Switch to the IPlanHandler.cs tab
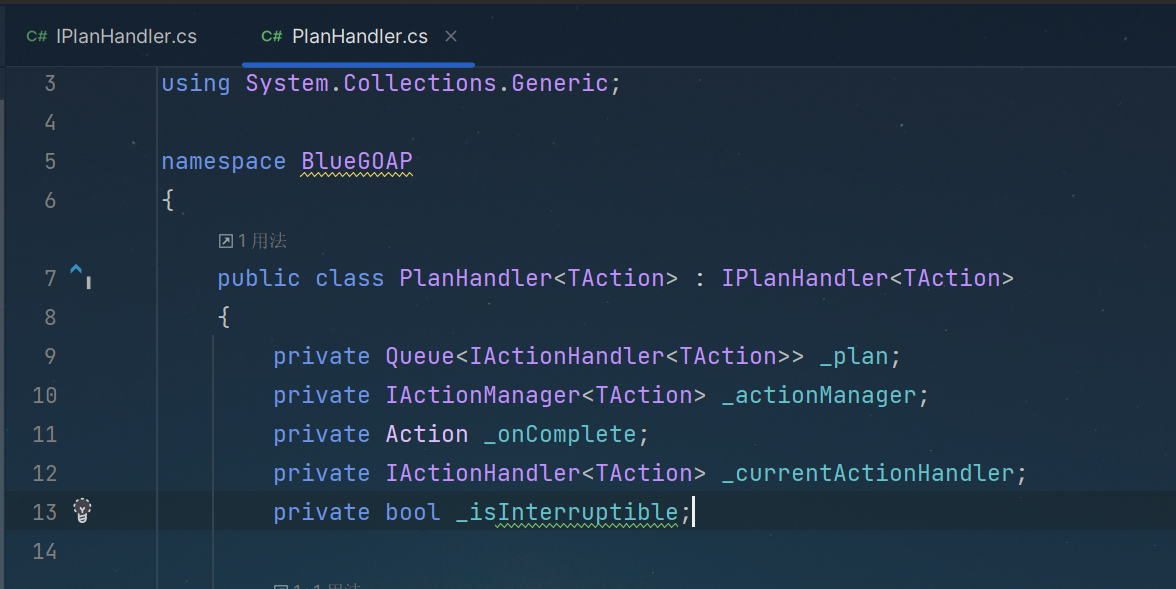The height and width of the screenshot is (589, 1176). [x=111, y=36]
